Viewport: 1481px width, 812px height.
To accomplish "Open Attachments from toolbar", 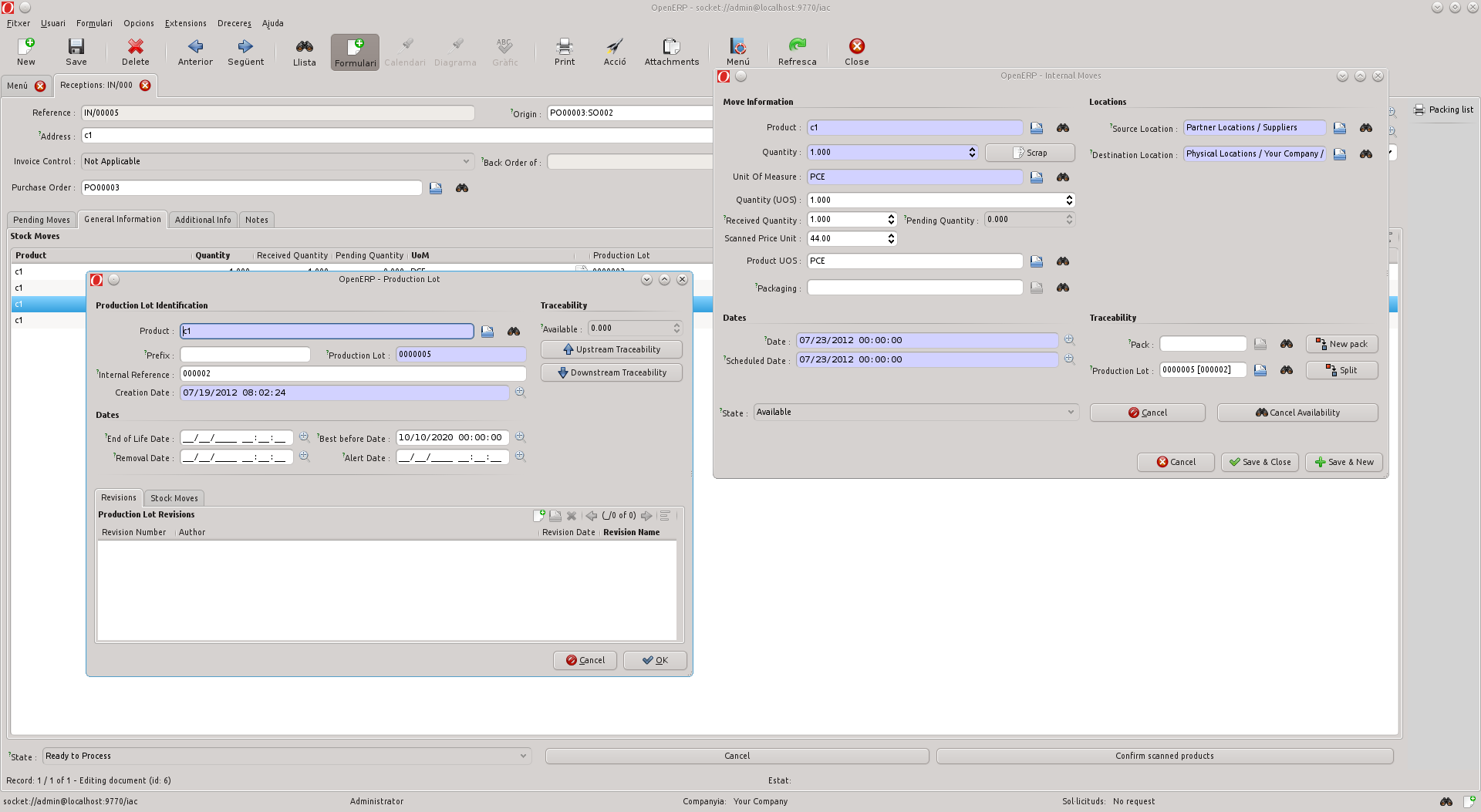I will pyautogui.click(x=671, y=52).
